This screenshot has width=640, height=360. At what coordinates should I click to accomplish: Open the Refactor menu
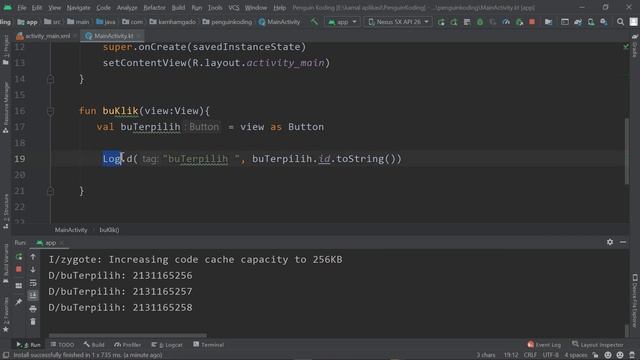pyautogui.click(x=154, y=8)
